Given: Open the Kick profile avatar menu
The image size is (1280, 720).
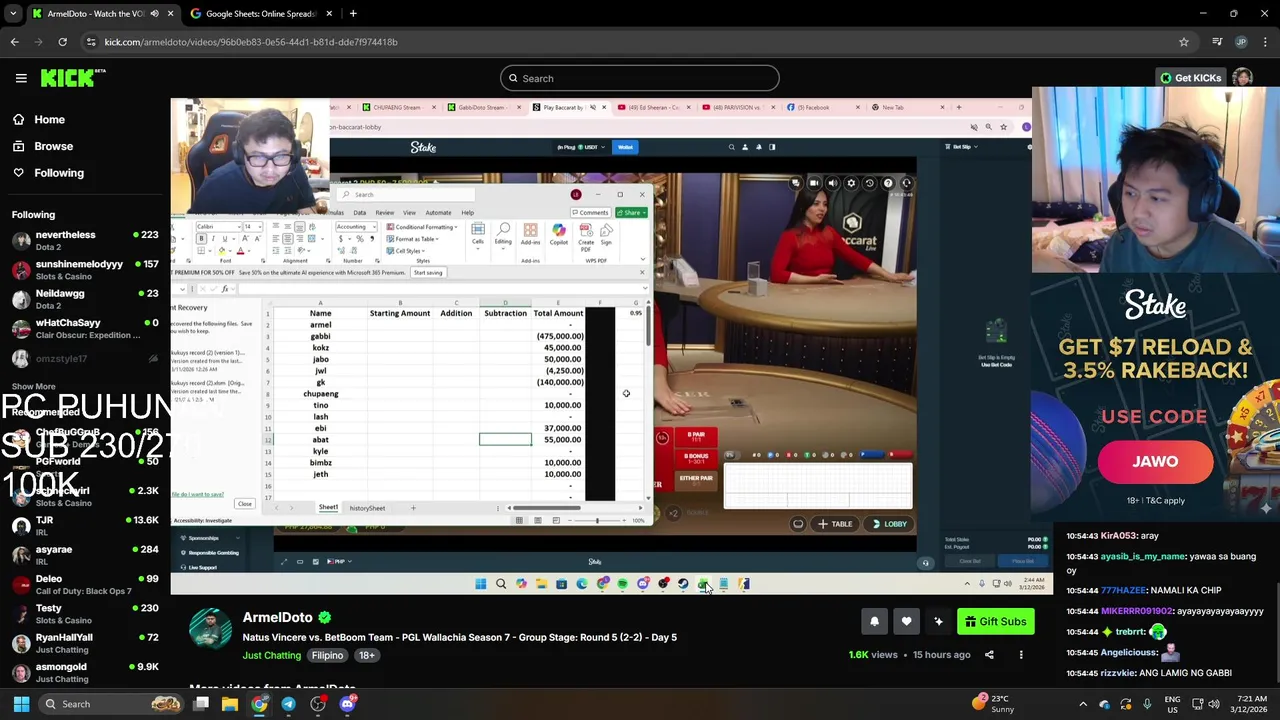Looking at the screenshot, I should [1242, 78].
